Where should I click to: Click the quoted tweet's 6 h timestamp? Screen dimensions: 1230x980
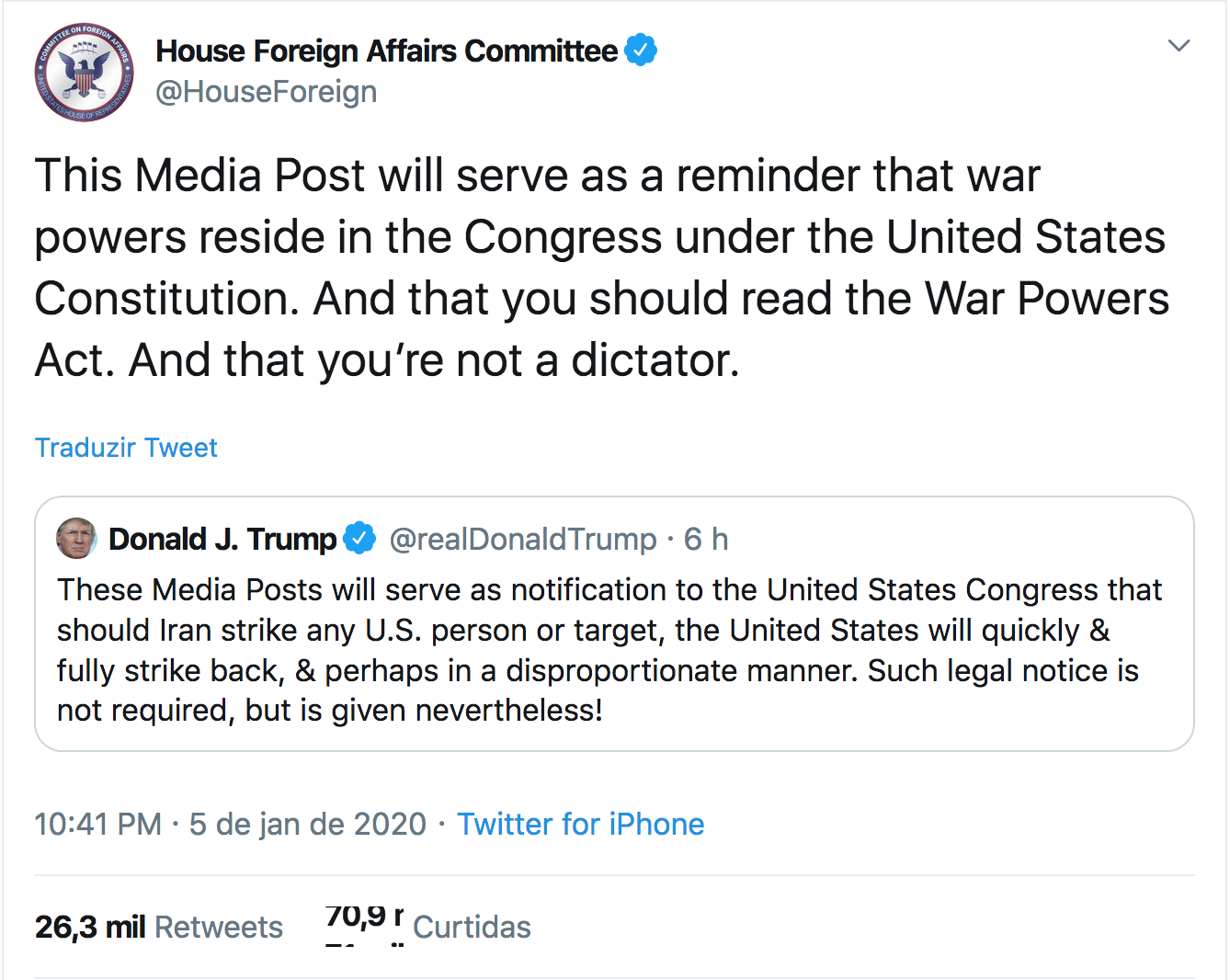tap(706, 539)
